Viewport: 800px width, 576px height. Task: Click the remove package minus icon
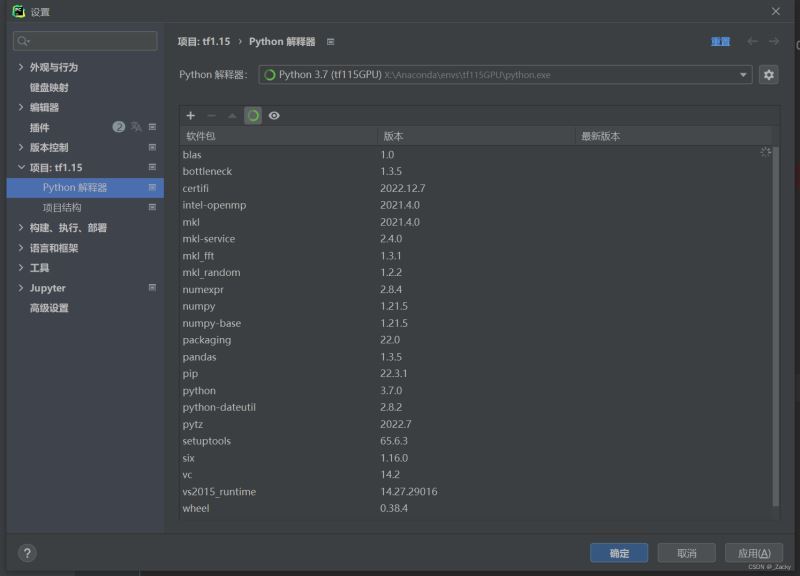(x=211, y=116)
